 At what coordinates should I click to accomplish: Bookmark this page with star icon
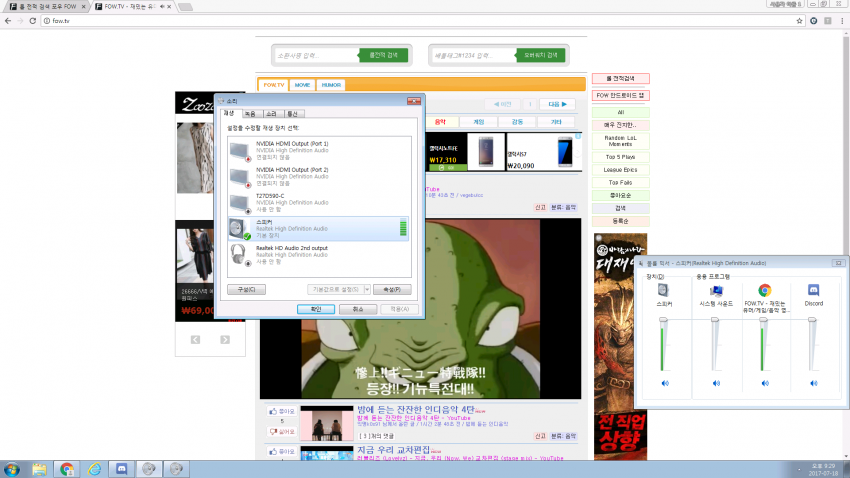pyautogui.click(x=799, y=21)
